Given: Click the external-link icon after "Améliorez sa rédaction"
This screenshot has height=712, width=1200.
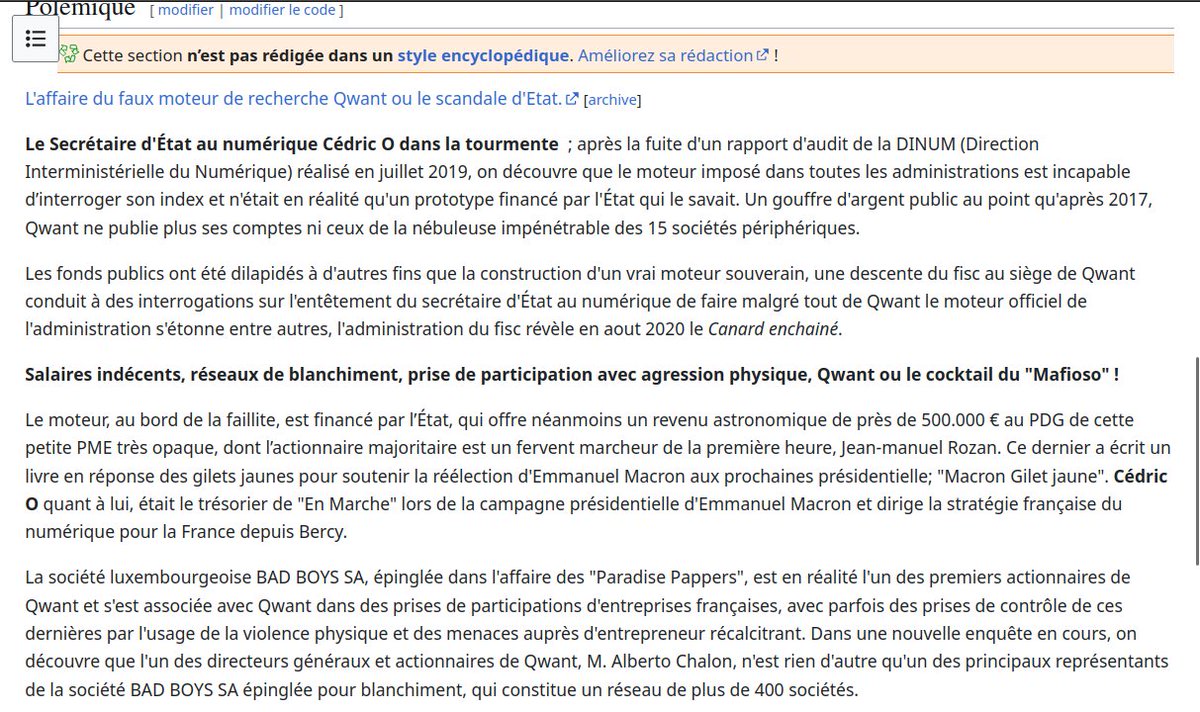Looking at the screenshot, I should click(x=763, y=55).
